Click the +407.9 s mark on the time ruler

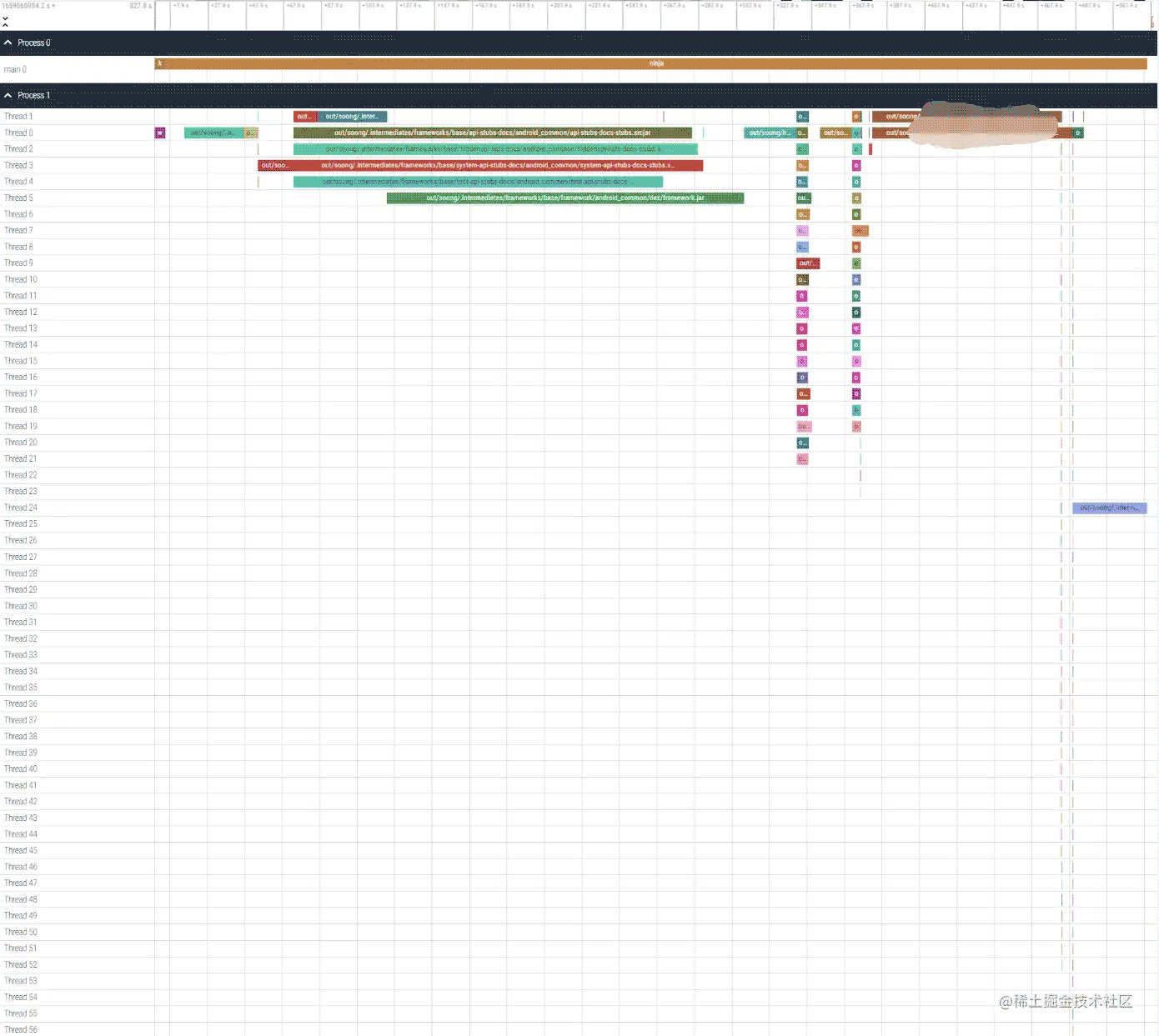coord(938,6)
